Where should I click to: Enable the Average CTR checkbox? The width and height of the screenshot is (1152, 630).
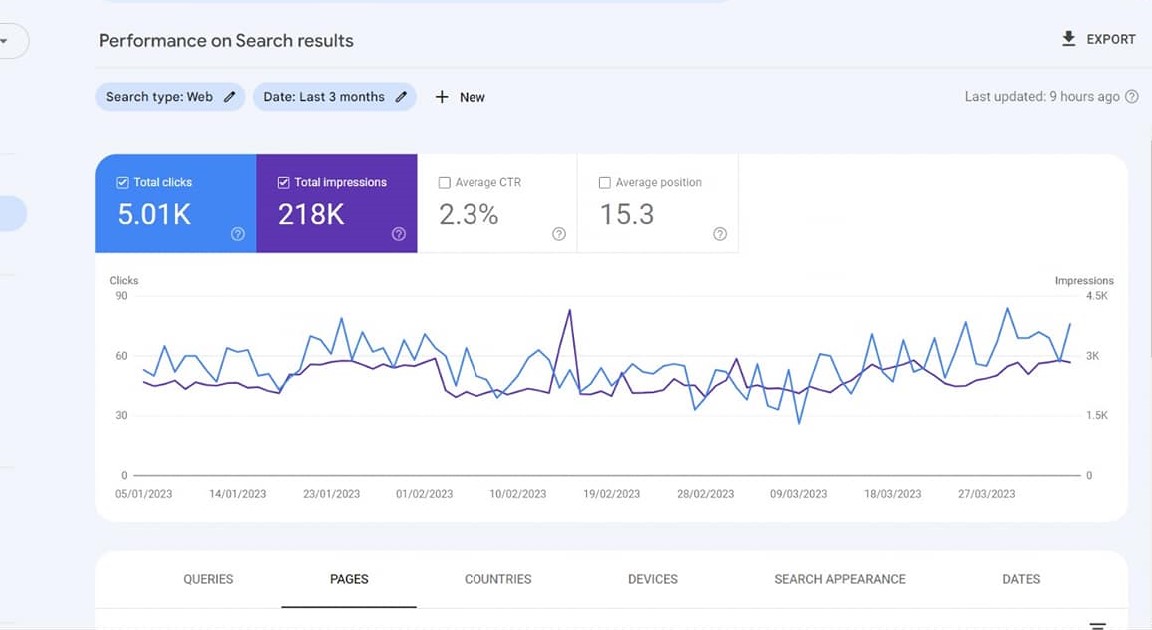[x=444, y=182]
